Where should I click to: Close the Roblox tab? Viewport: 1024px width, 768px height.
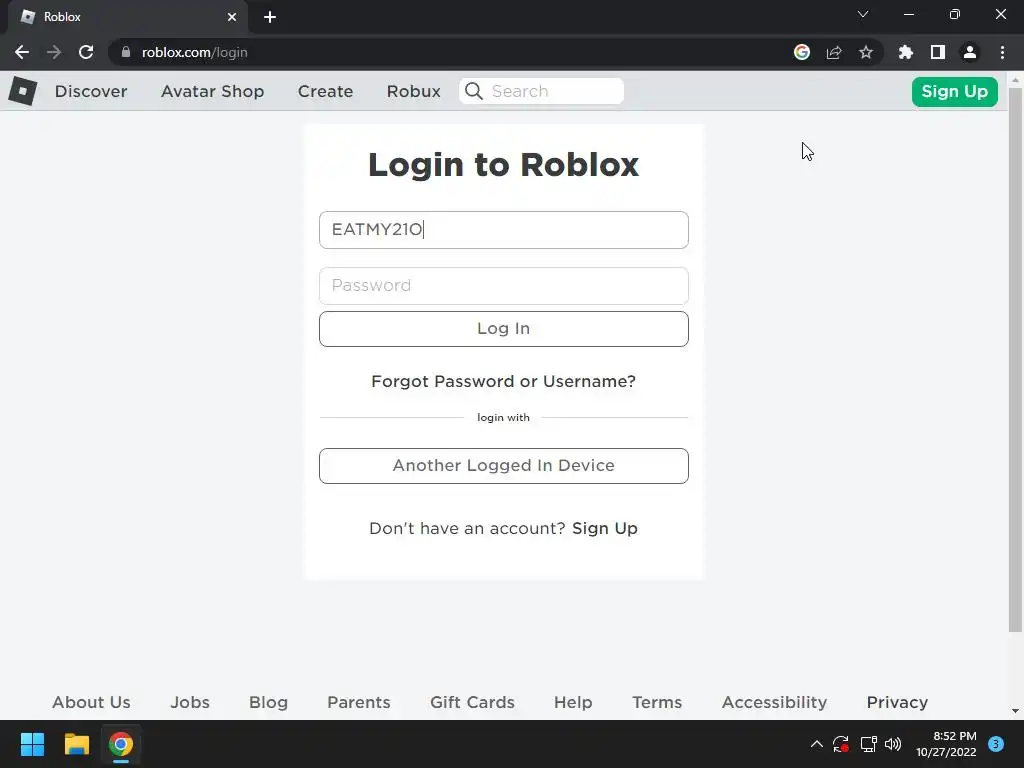tap(232, 17)
